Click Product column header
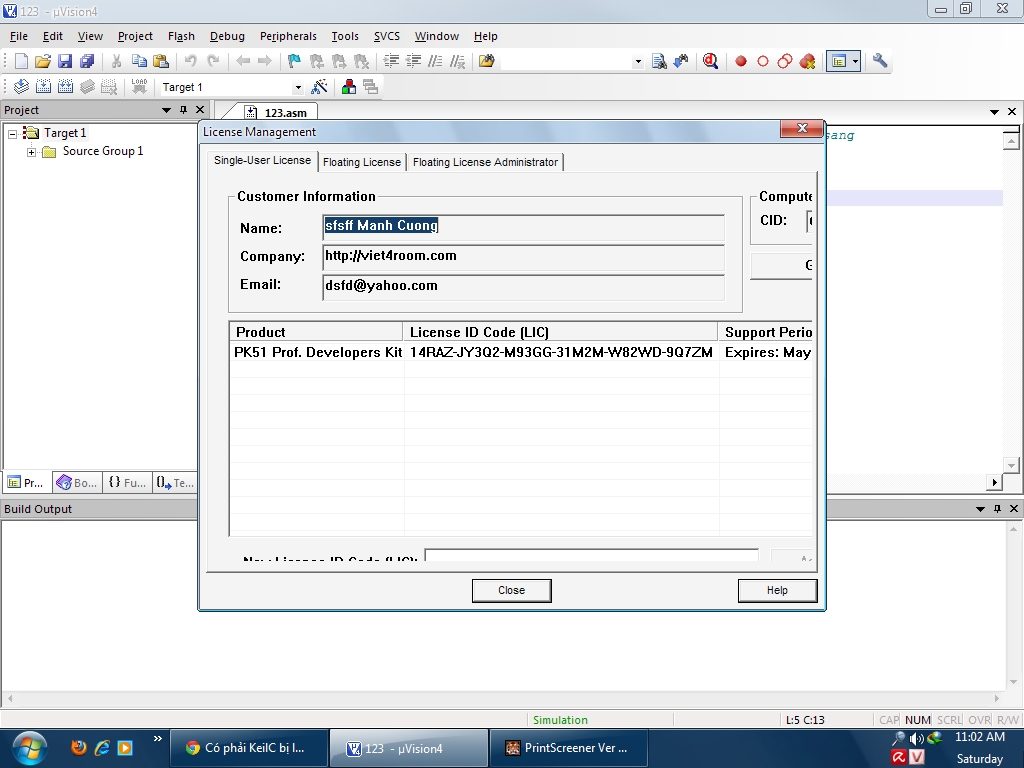Image resolution: width=1024 pixels, height=768 pixels. tap(316, 332)
